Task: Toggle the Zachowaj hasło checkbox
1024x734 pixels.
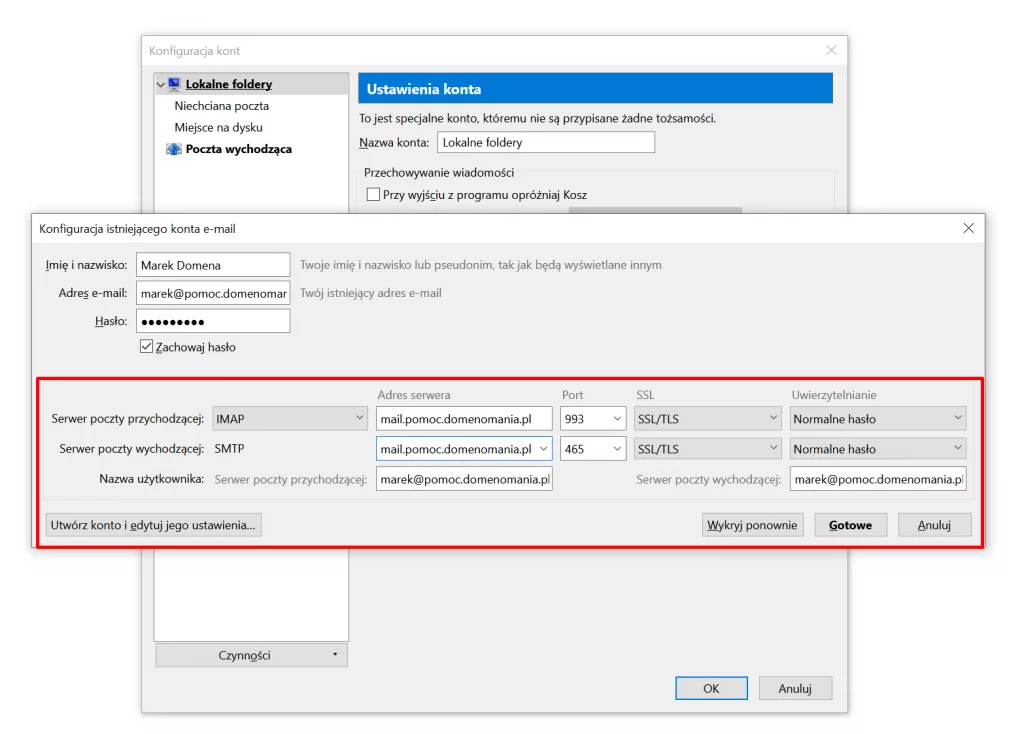Action: [148, 347]
